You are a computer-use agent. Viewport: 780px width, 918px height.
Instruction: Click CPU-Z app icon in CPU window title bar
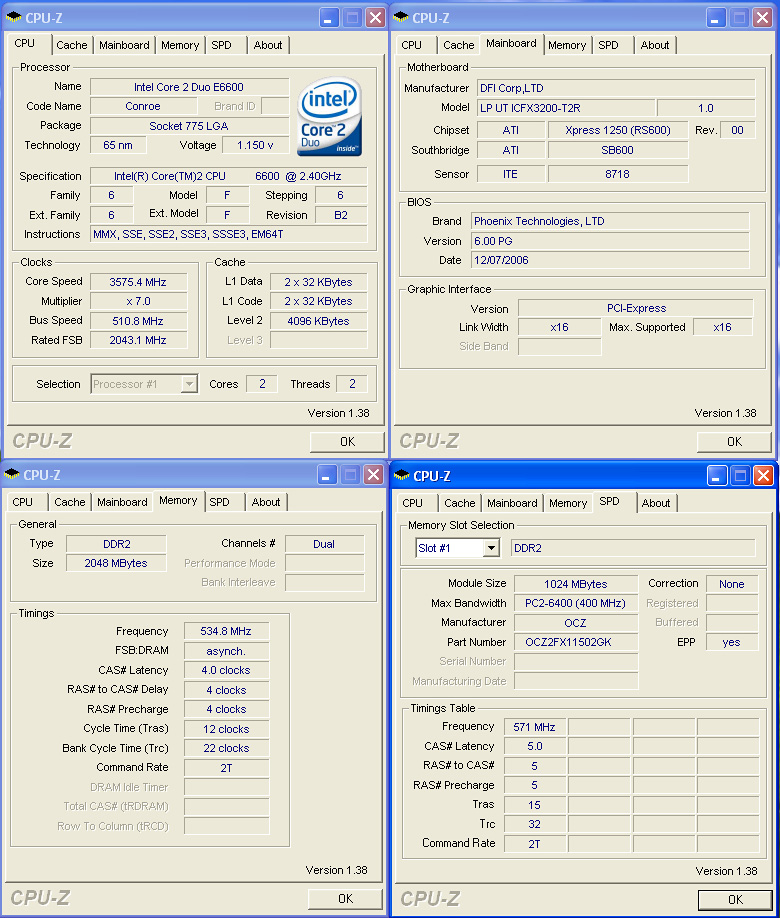[x=13, y=18]
